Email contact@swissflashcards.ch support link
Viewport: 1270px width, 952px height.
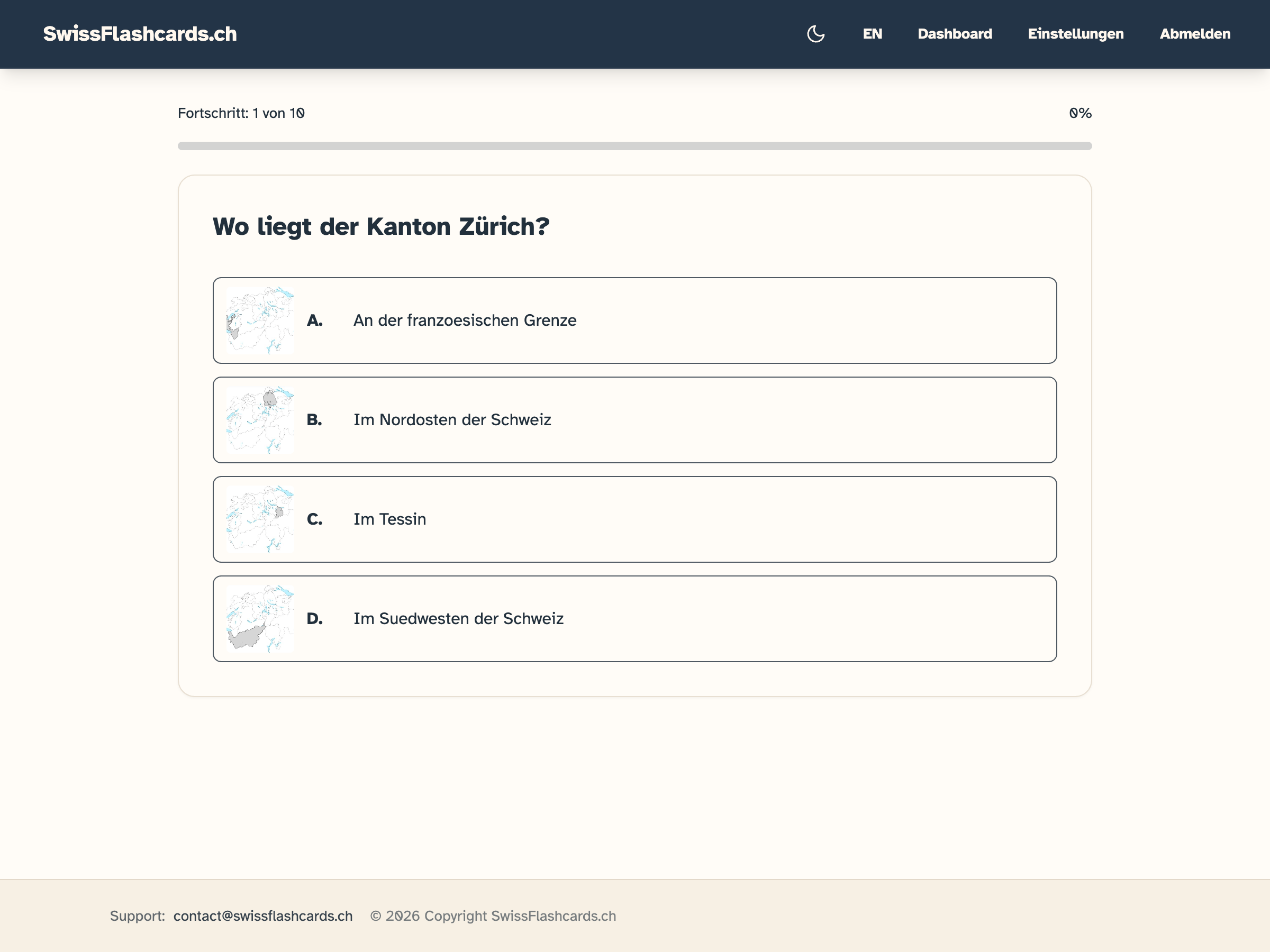pyautogui.click(x=263, y=916)
